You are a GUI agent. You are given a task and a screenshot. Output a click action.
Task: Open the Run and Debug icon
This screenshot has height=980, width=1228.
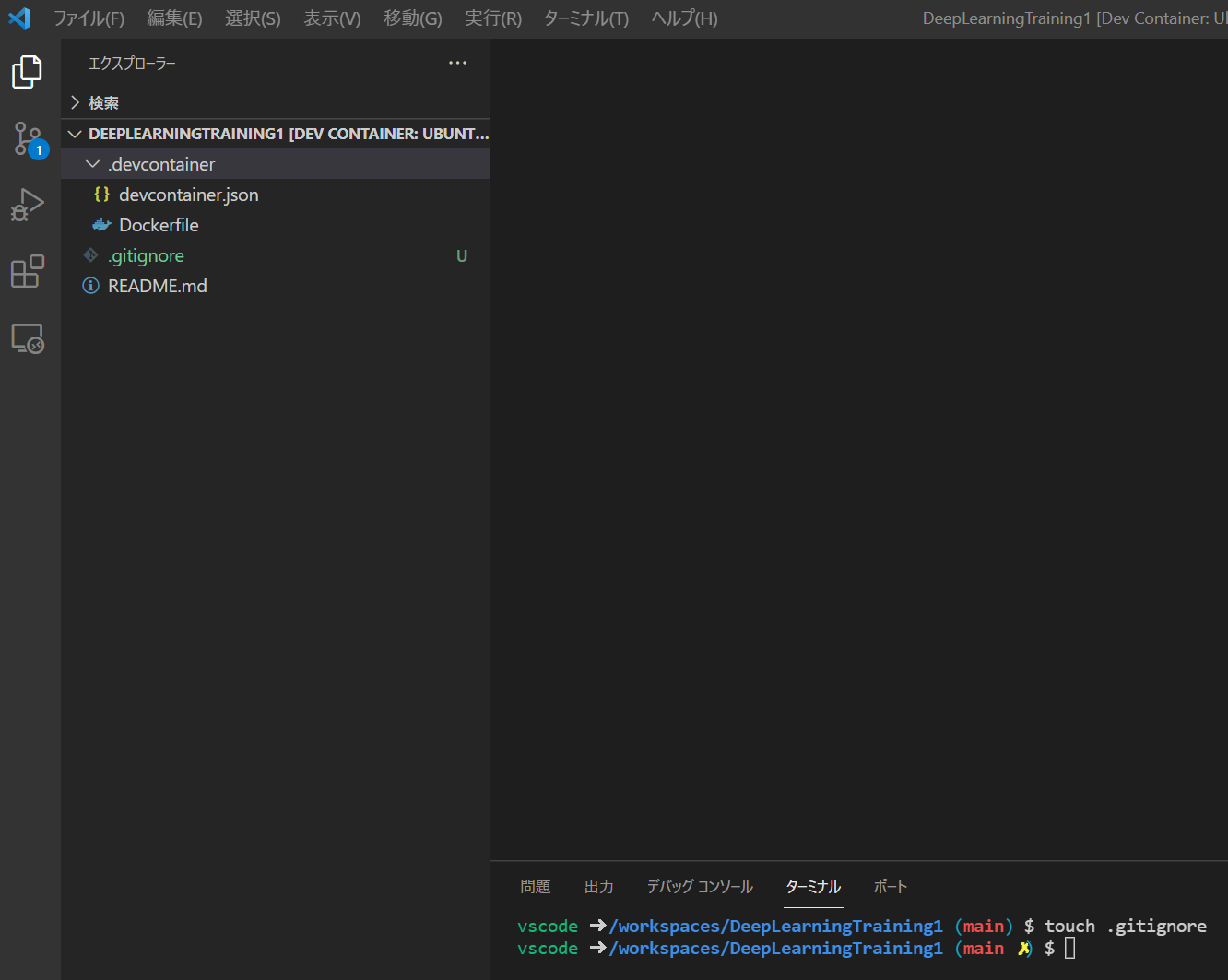click(x=27, y=205)
